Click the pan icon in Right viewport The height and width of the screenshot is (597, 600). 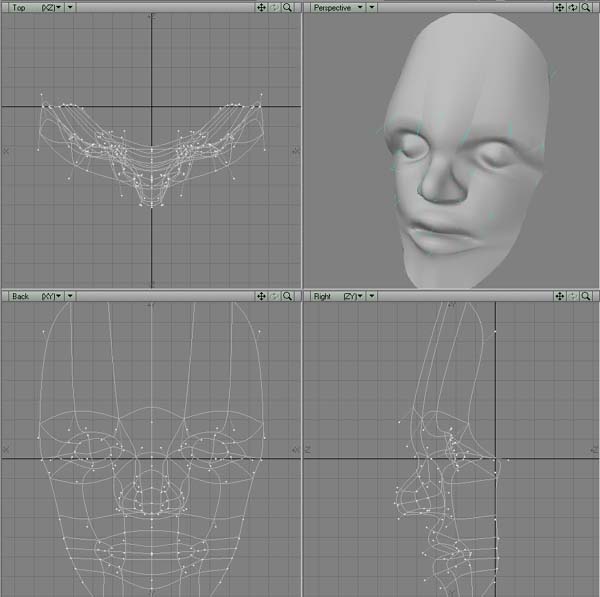[560, 296]
